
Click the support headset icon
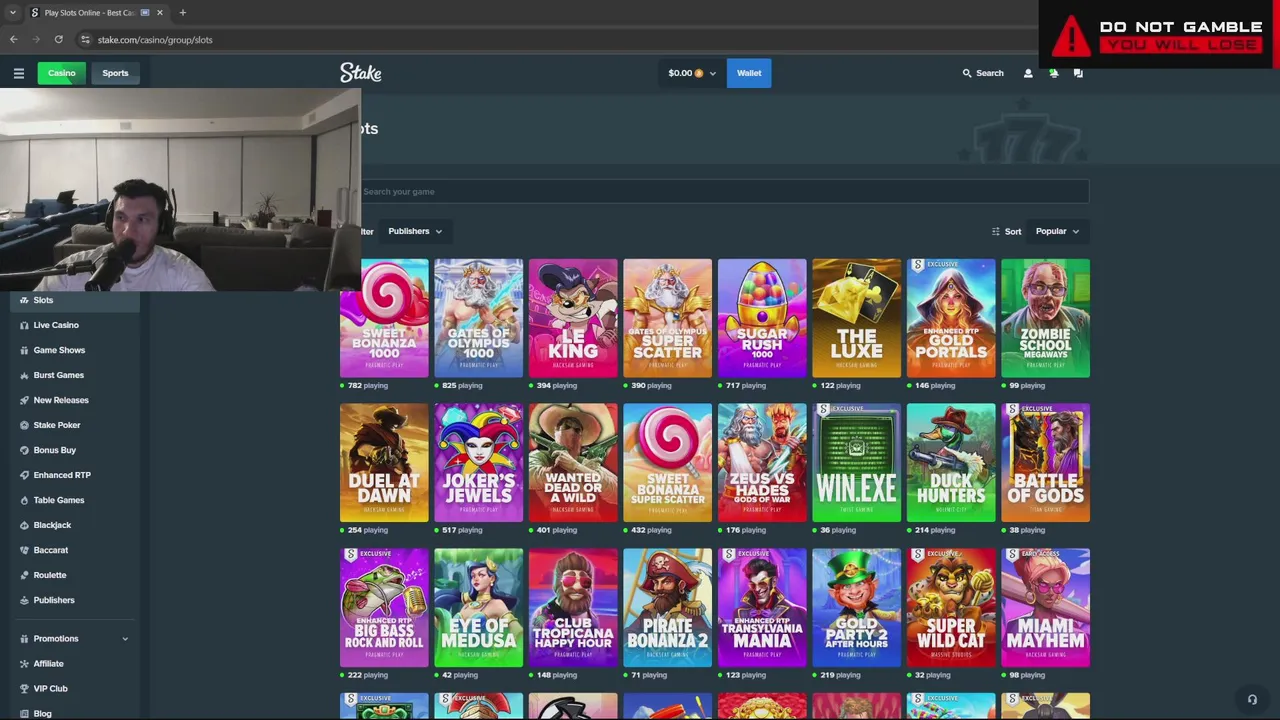[x=1252, y=699]
